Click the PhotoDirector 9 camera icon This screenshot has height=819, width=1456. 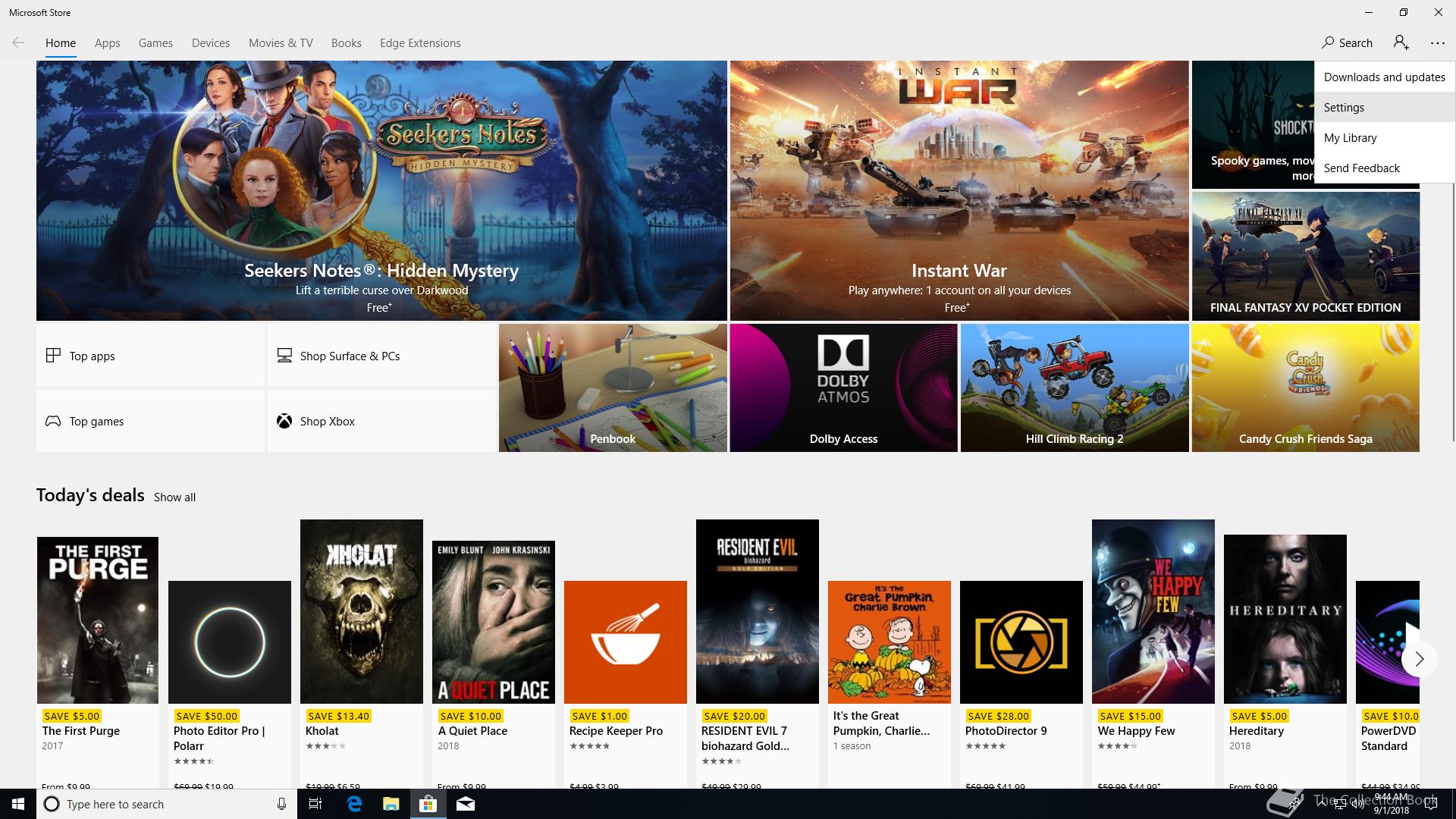[x=1021, y=642]
